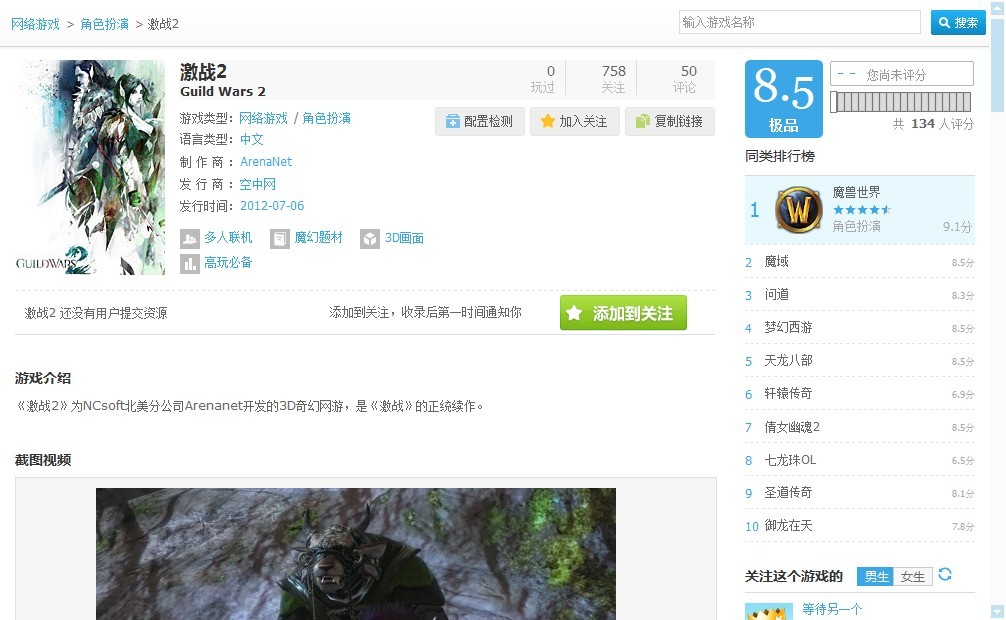
Task: Click the 等待另一个 user avatar
Action: (x=769, y=612)
